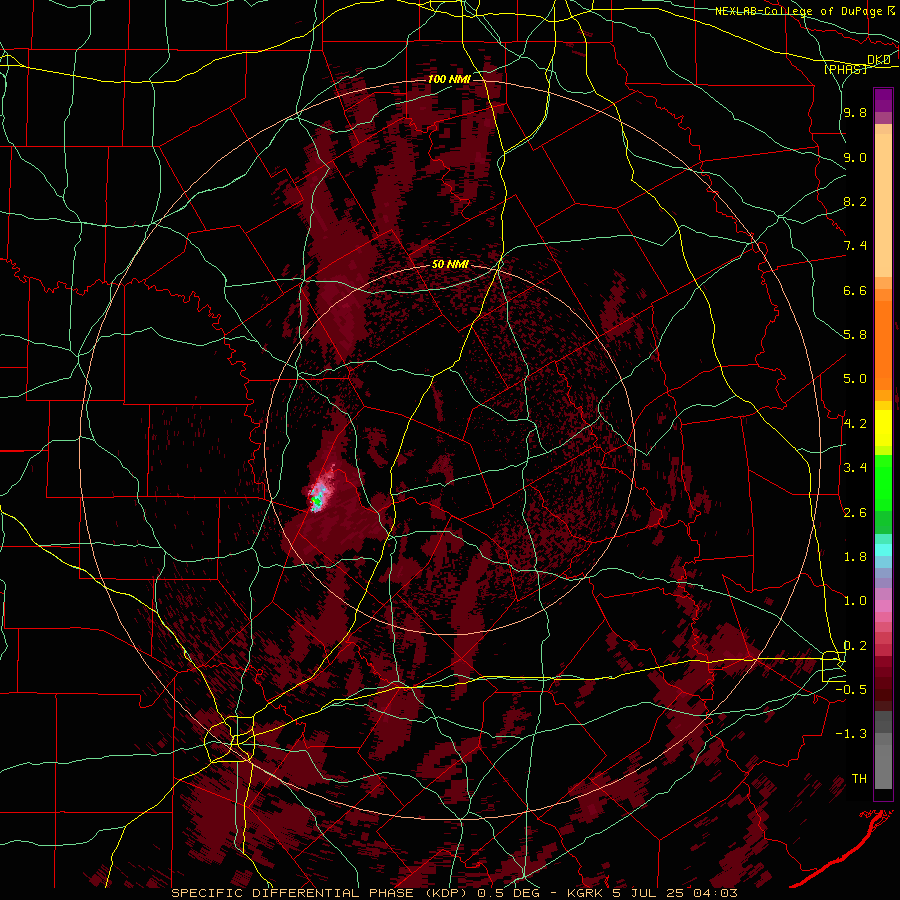Click the 5.0 value on color scale
Viewport: 900px width, 900px height.
(855, 379)
